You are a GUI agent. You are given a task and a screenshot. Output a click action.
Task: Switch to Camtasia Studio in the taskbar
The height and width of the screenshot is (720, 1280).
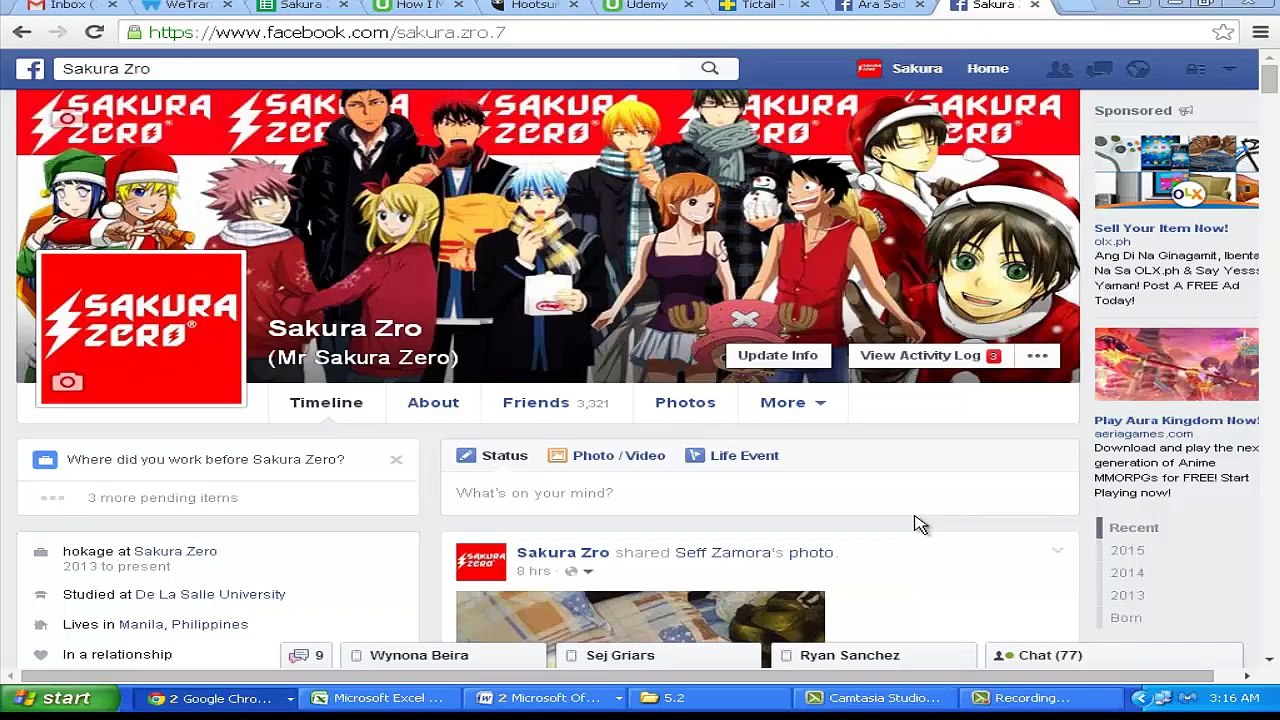(x=875, y=698)
